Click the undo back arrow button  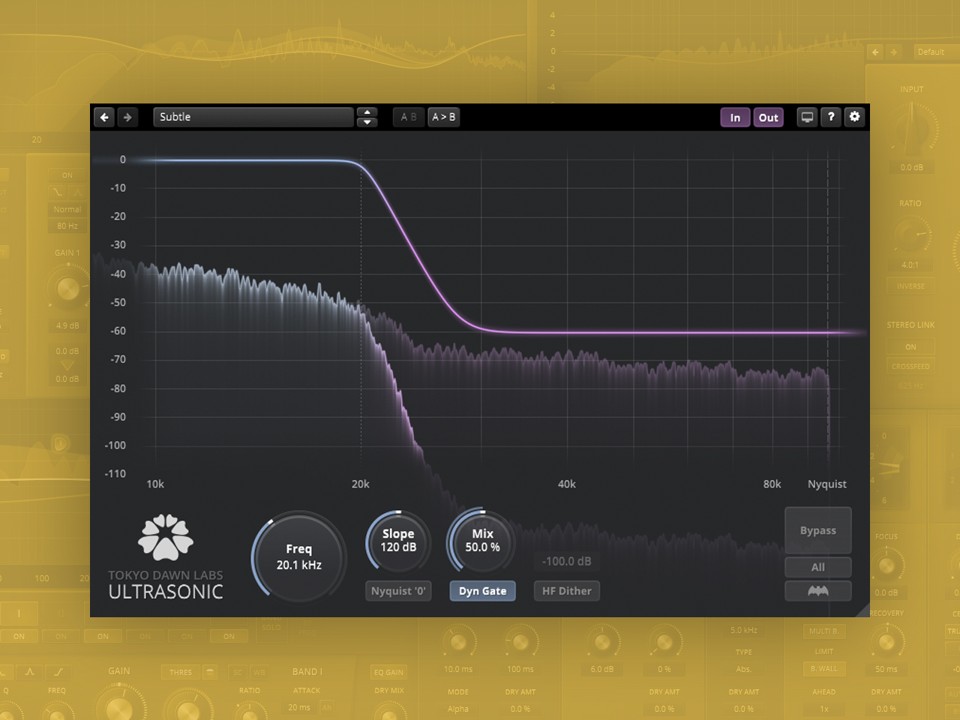pyautogui.click(x=105, y=117)
